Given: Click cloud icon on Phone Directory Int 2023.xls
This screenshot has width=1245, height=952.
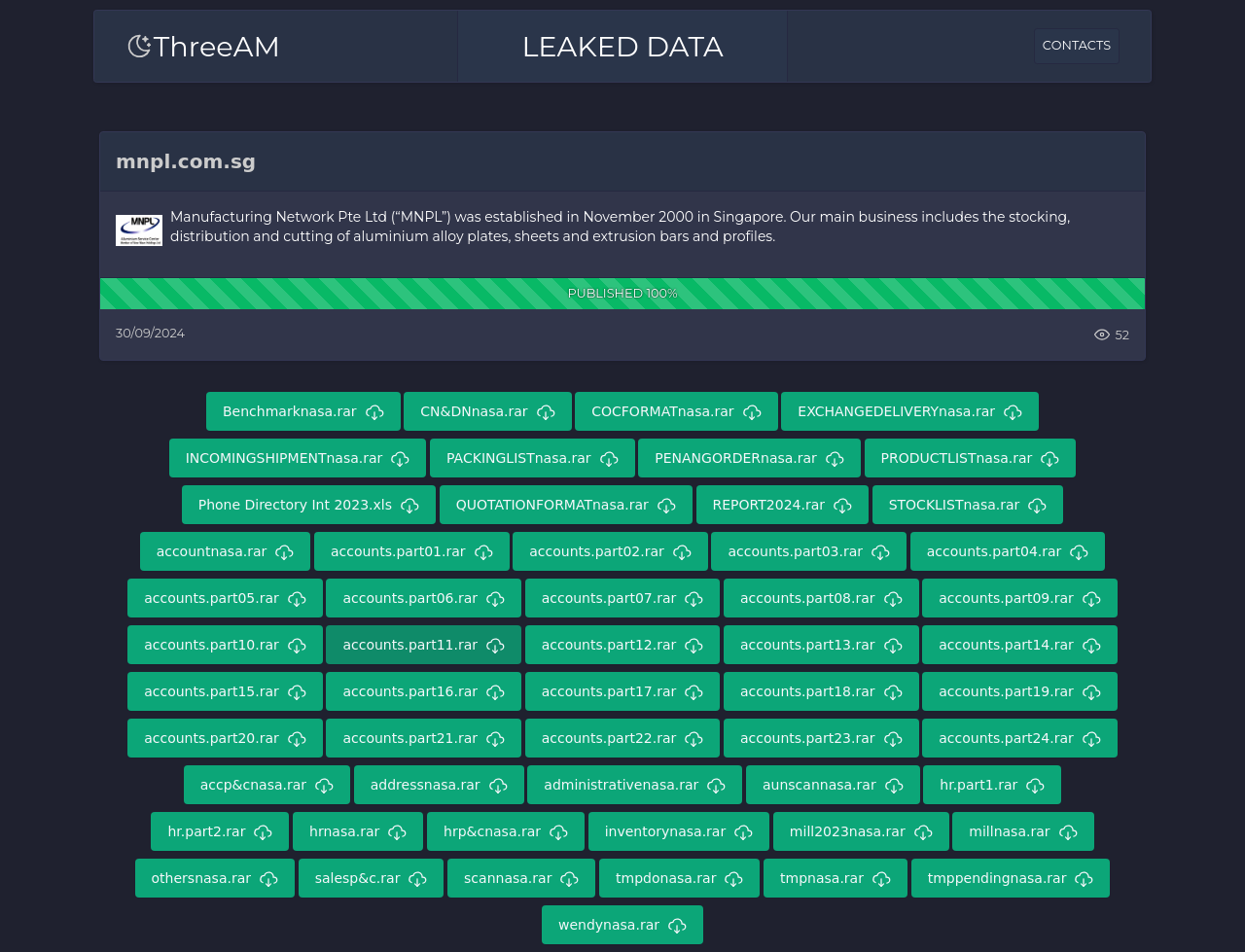Looking at the screenshot, I should point(409,506).
